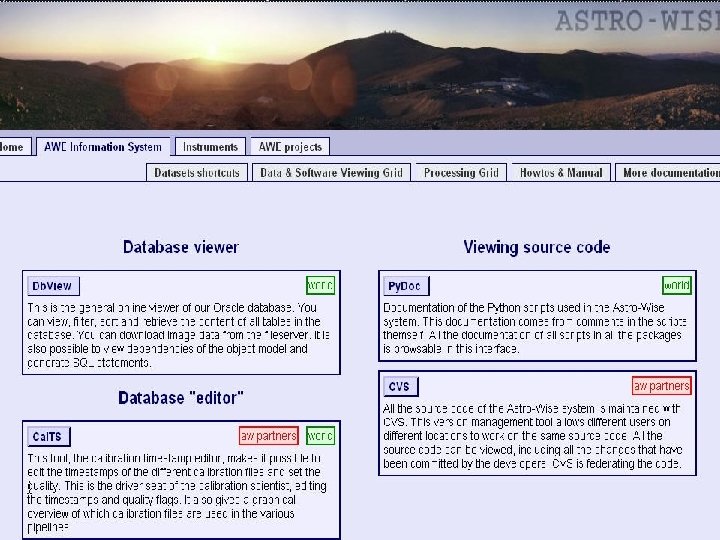Open PyDoc Python documentation
Viewport: 720px width, 540px height.
(x=406, y=286)
